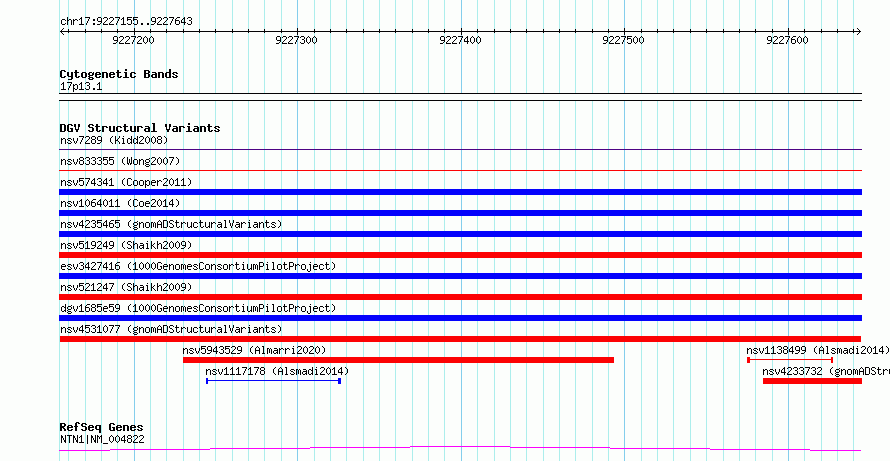Click the thin red feature under nsv1138499
890x461 pixels.
[790, 360]
